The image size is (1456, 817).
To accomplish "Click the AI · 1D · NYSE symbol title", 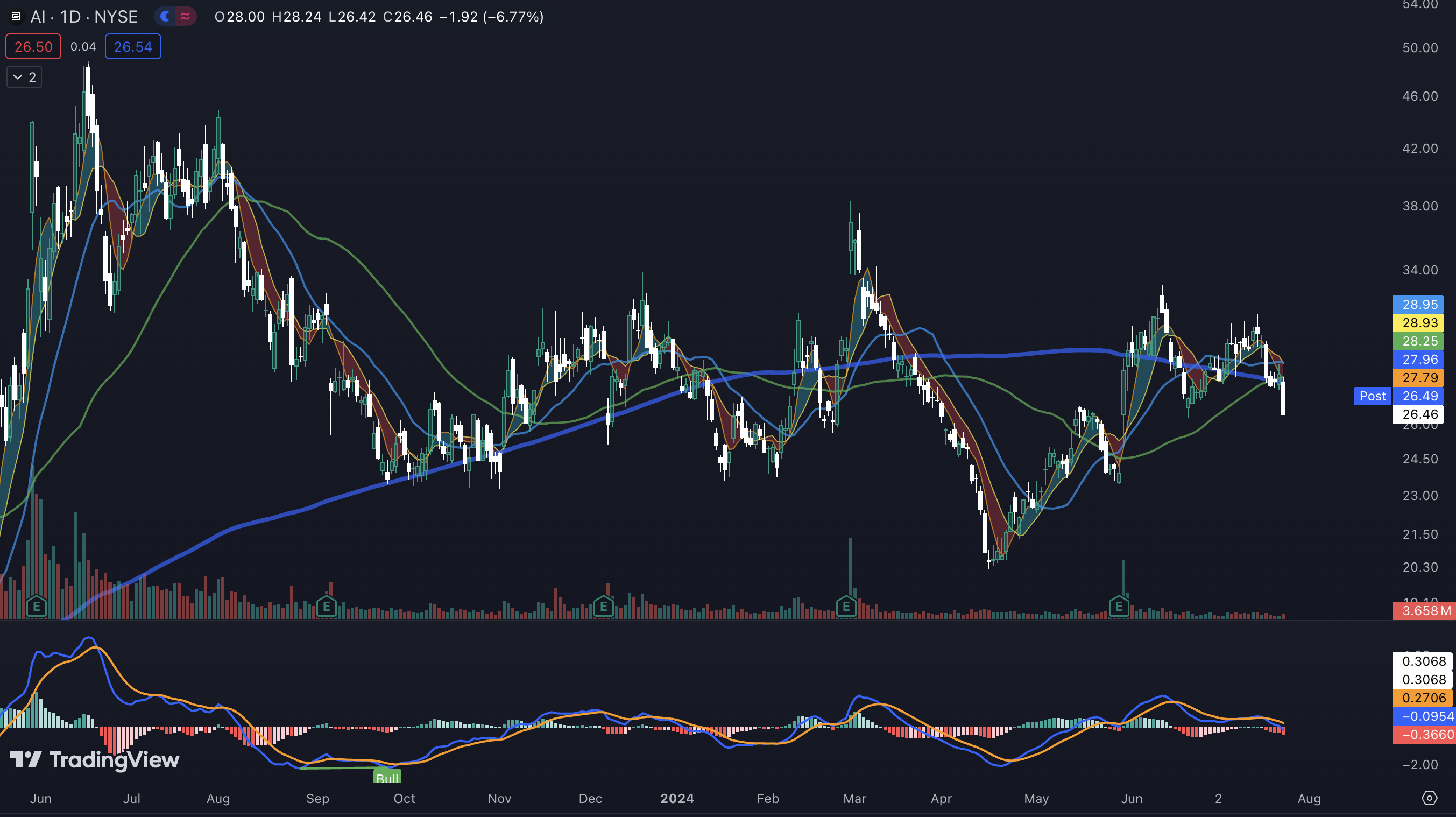I will [x=84, y=16].
